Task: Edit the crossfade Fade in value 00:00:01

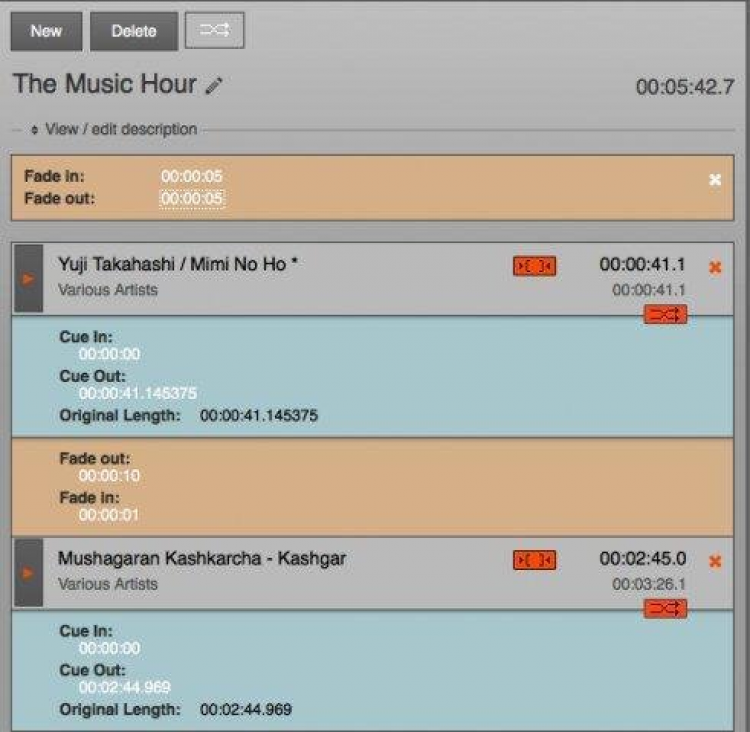Action: [x=110, y=515]
